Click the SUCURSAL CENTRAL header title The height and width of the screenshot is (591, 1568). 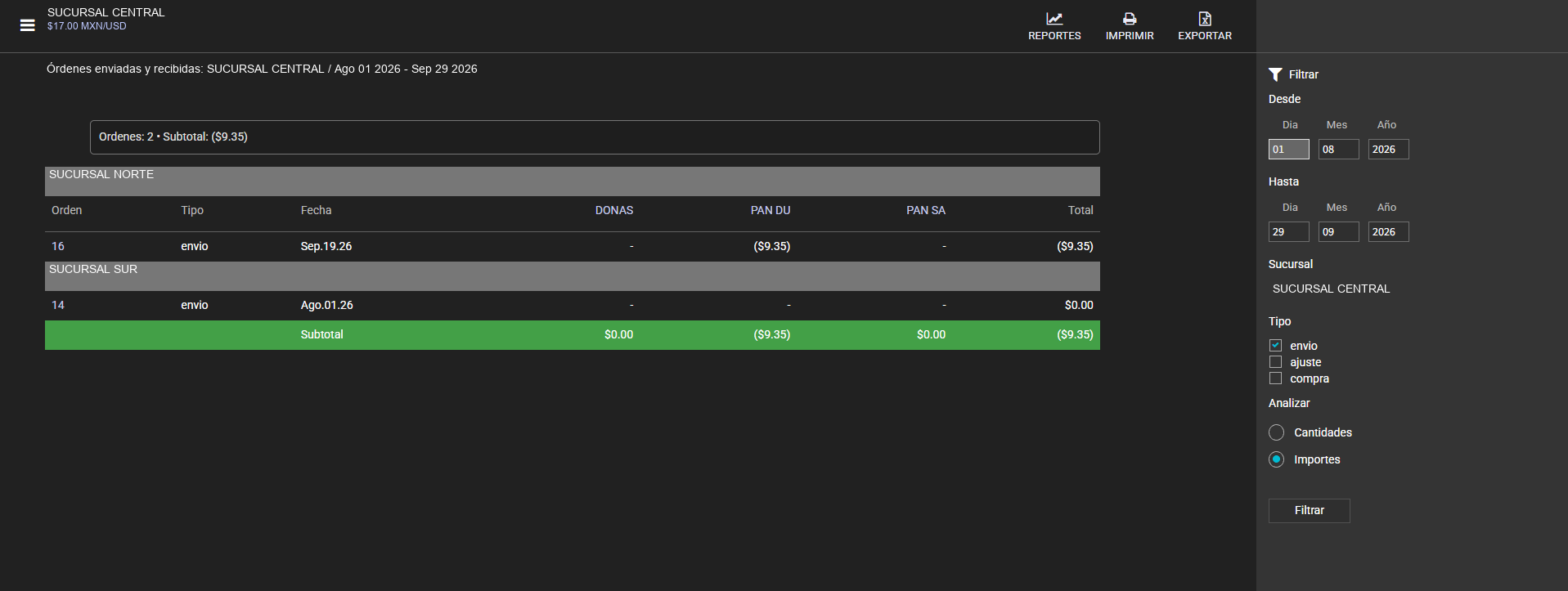click(106, 12)
